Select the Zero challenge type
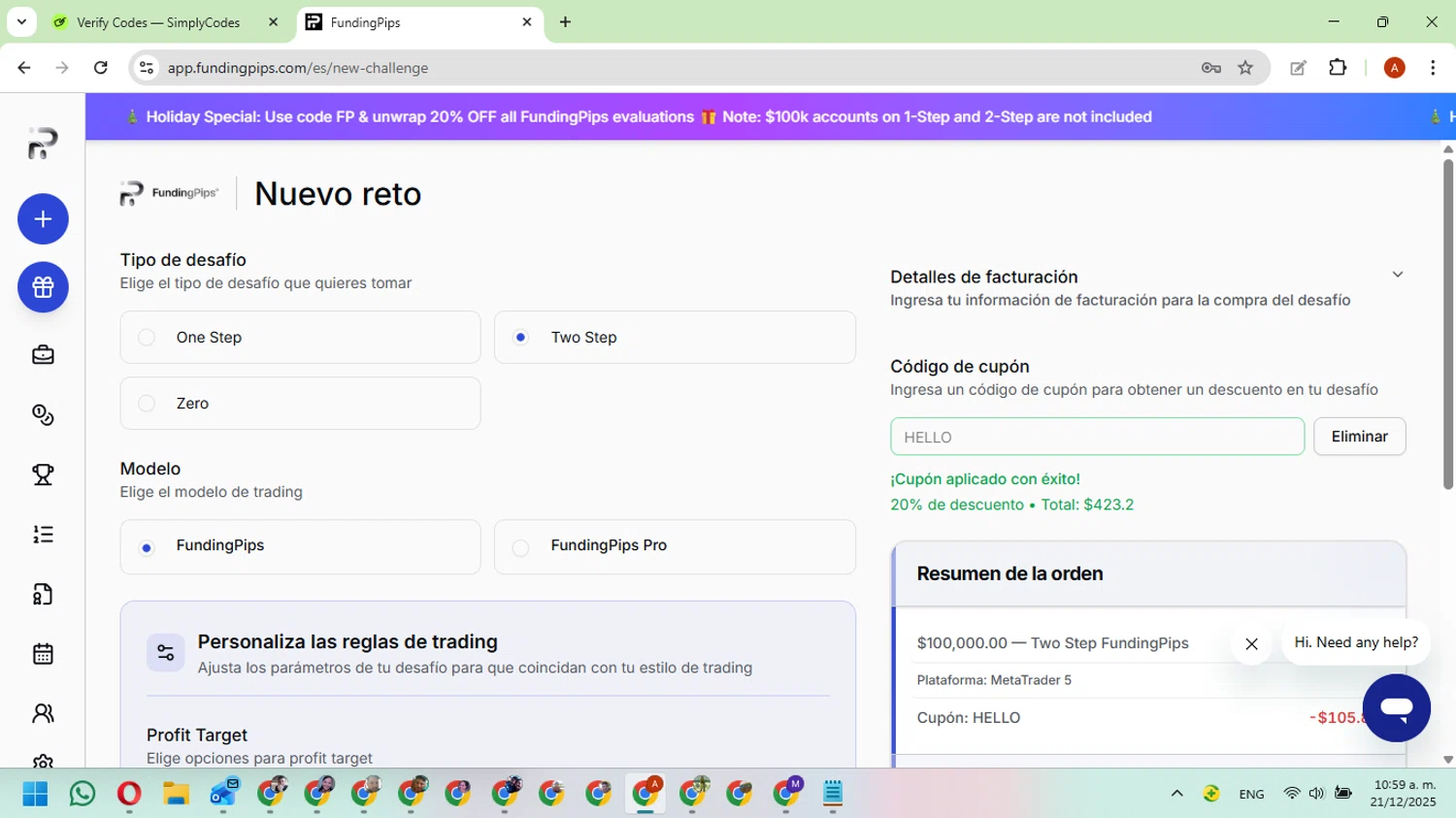The width and height of the screenshot is (1456, 818). point(300,404)
